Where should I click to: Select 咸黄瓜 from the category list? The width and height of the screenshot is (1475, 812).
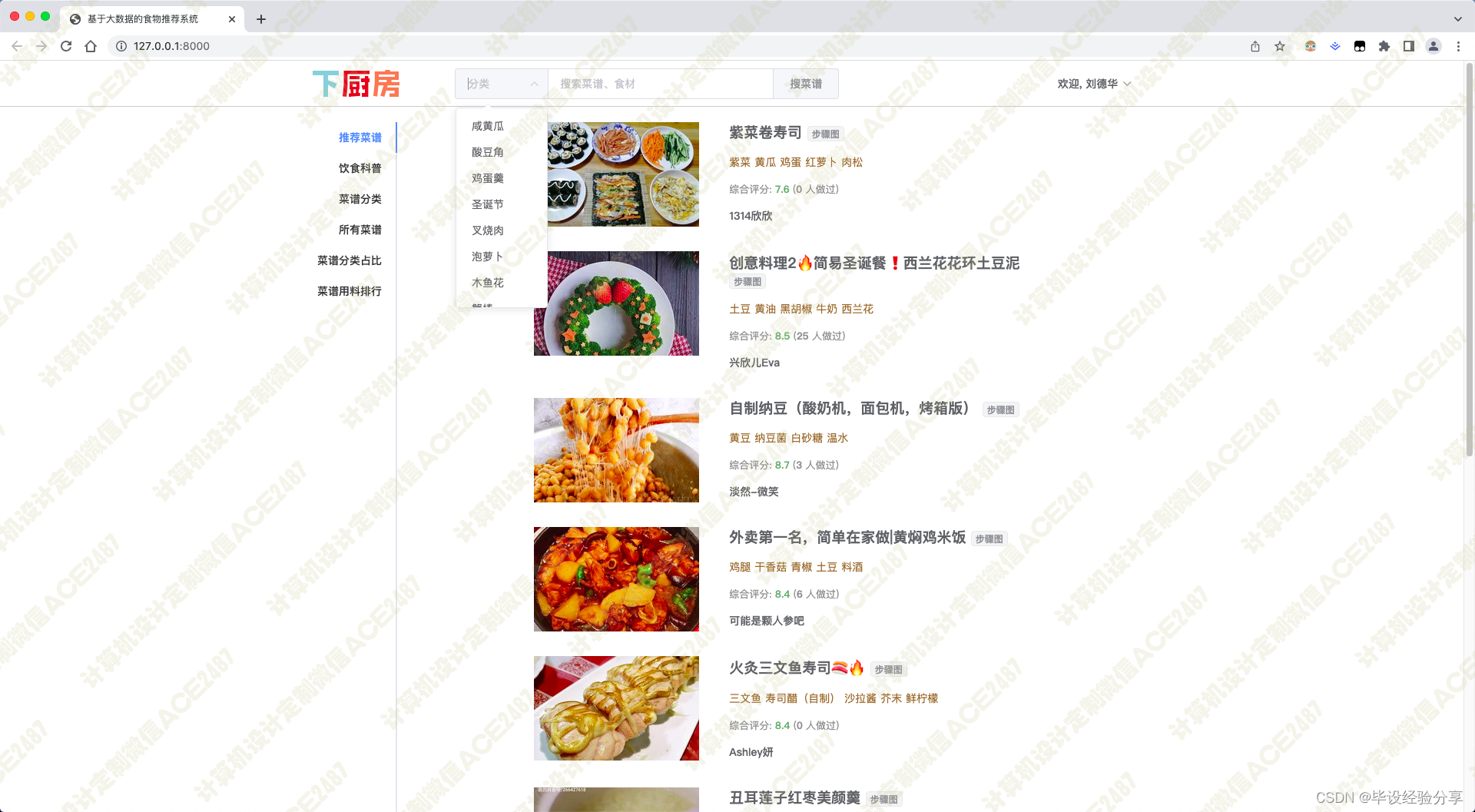(x=501, y=126)
